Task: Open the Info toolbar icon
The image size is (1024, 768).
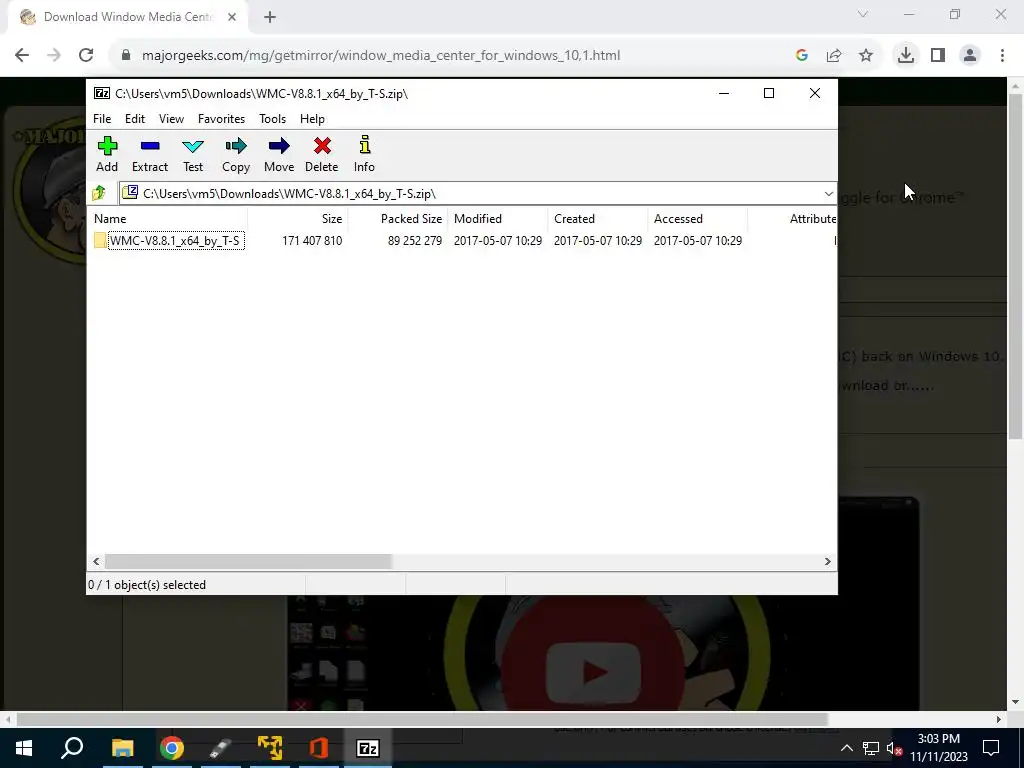Action: tap(364, 154)
